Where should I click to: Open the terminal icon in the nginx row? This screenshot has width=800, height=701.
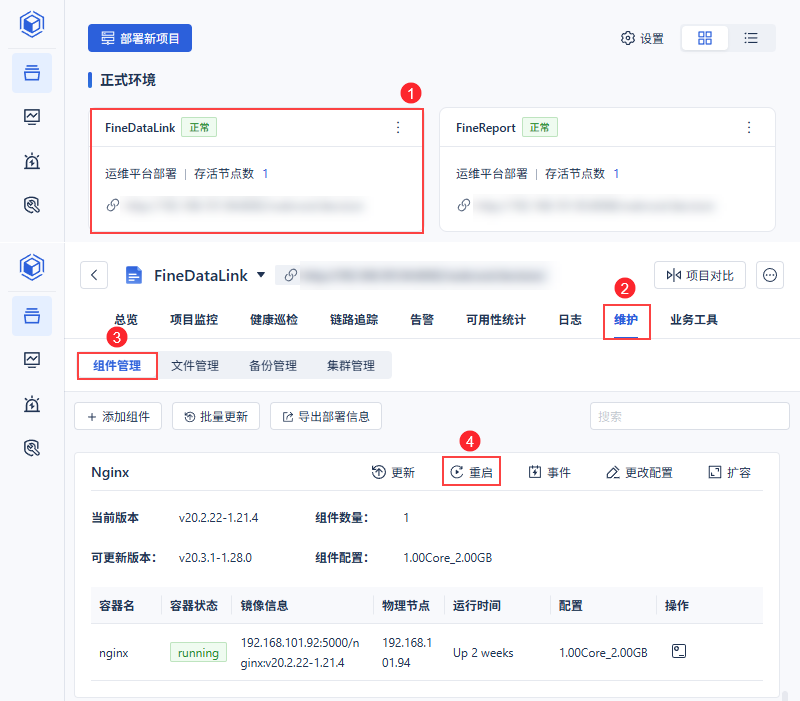[x=679, y=651]
